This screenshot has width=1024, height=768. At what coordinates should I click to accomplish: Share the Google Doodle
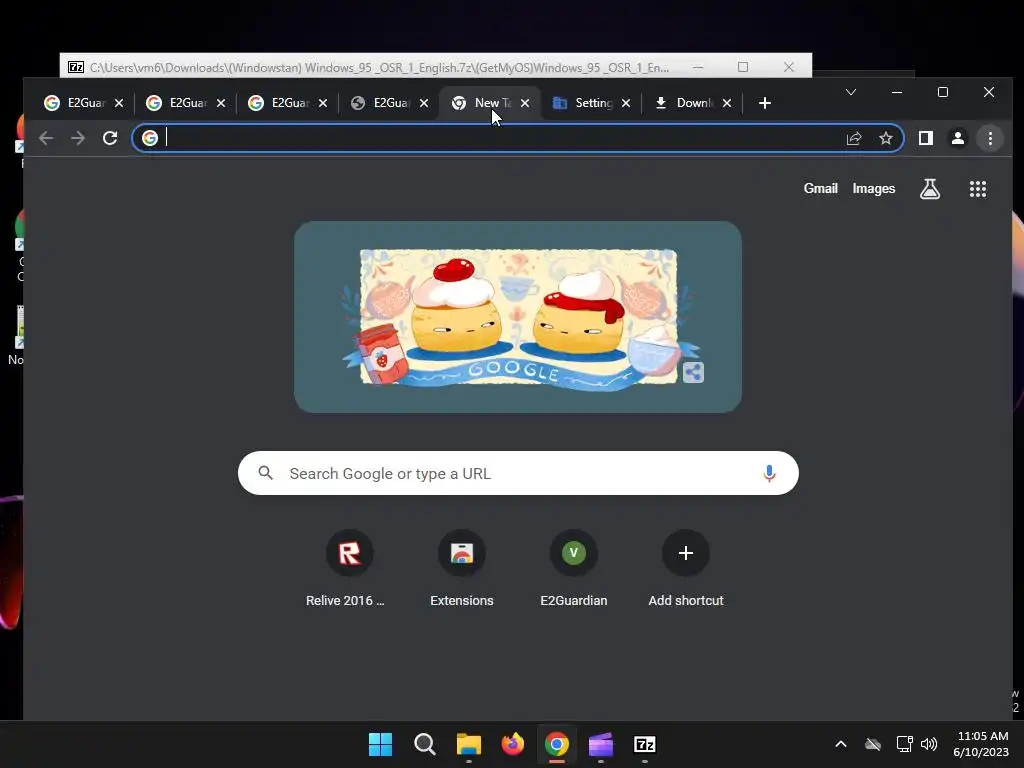pos(693,372)
